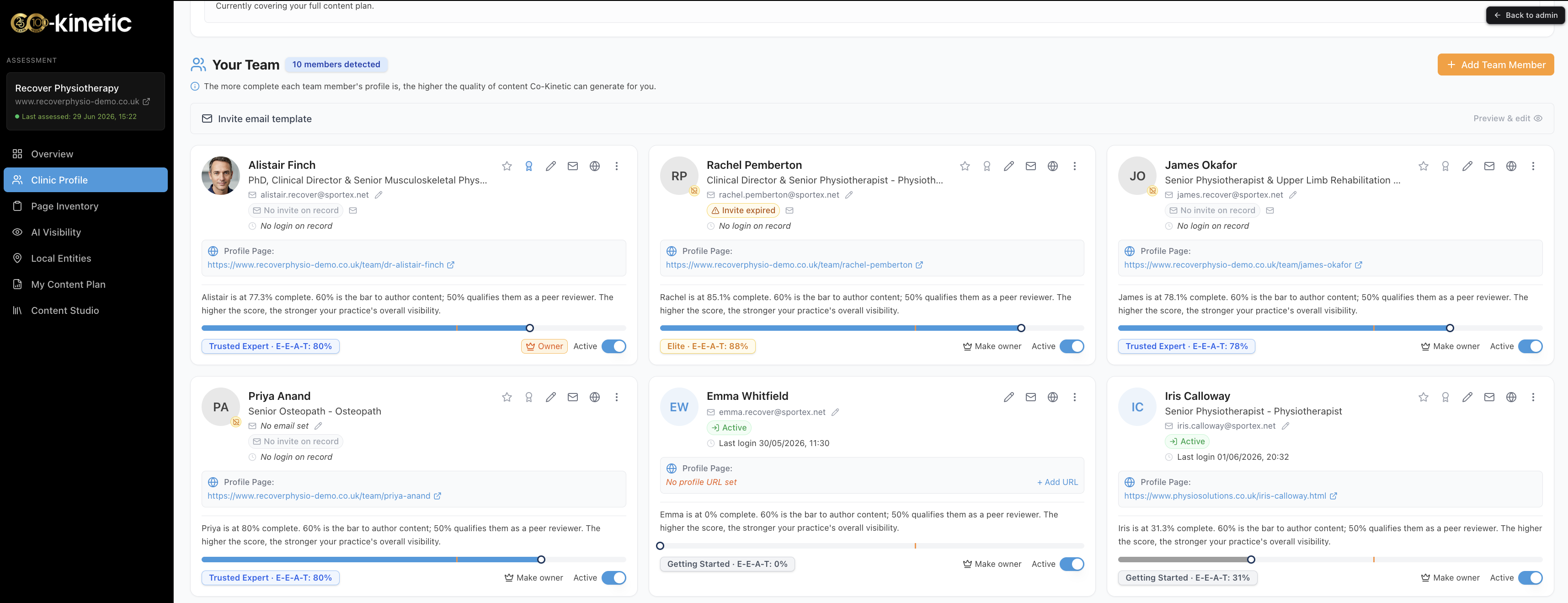
Task: Star Priya Anand's card
Action: (507, 397)
